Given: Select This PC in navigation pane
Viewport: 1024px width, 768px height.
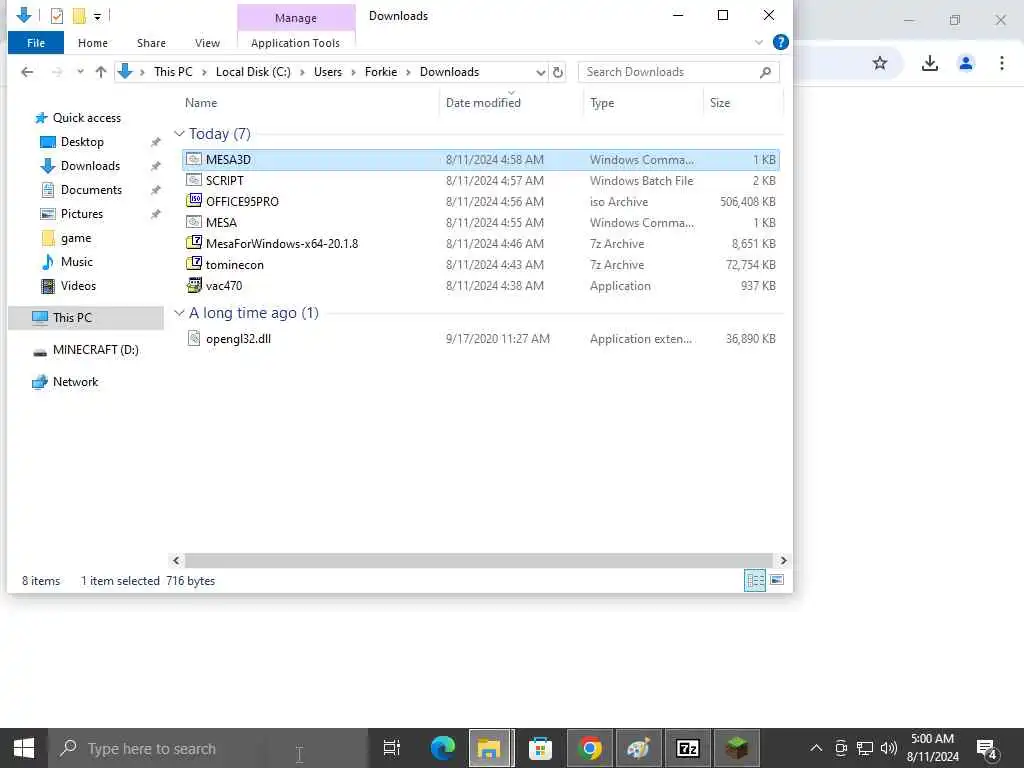Looking at the screenshot, I should pos(72,317).
